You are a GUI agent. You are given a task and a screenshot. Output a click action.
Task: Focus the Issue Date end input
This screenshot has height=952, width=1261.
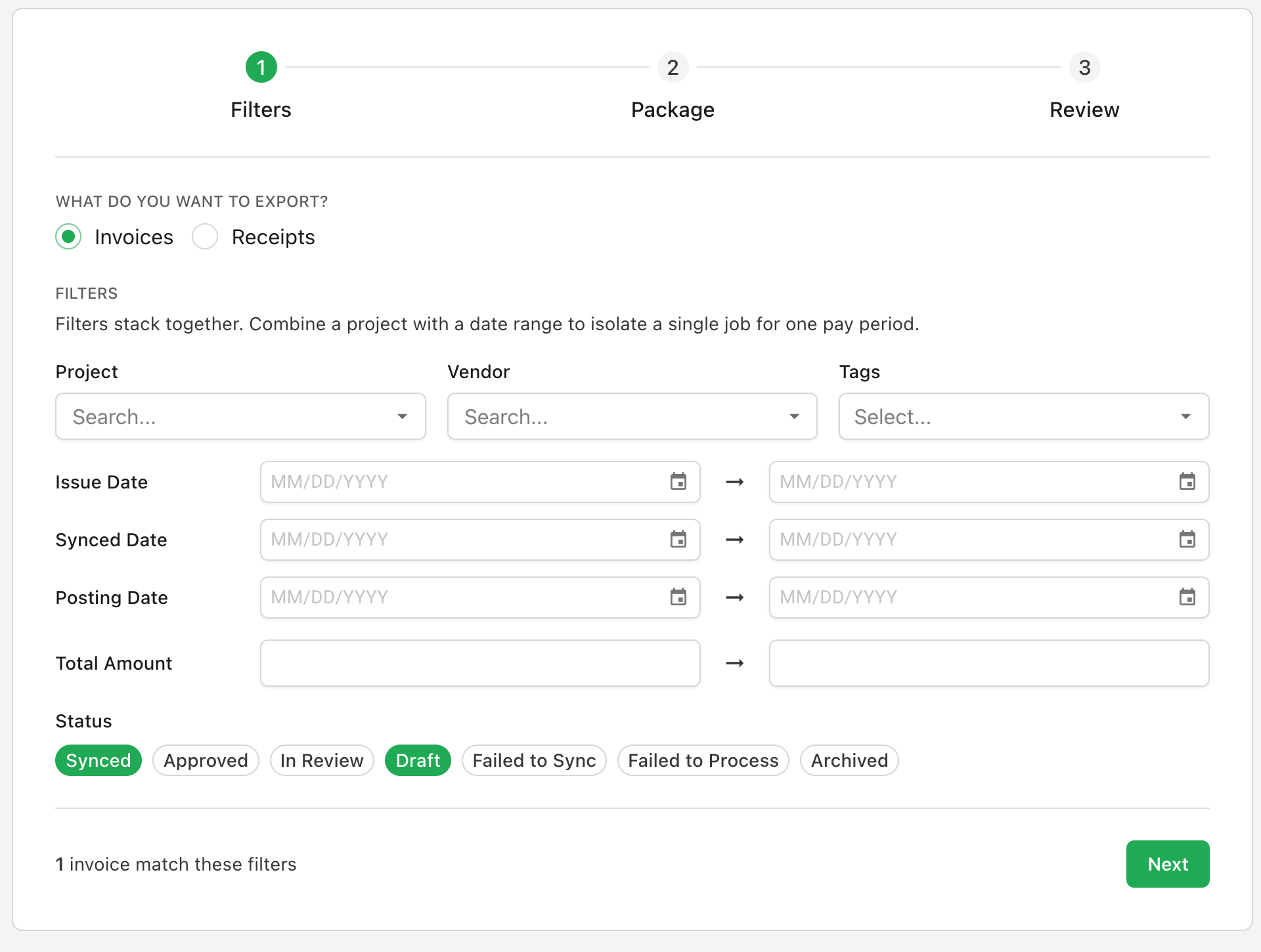click(x=989, y=481)
